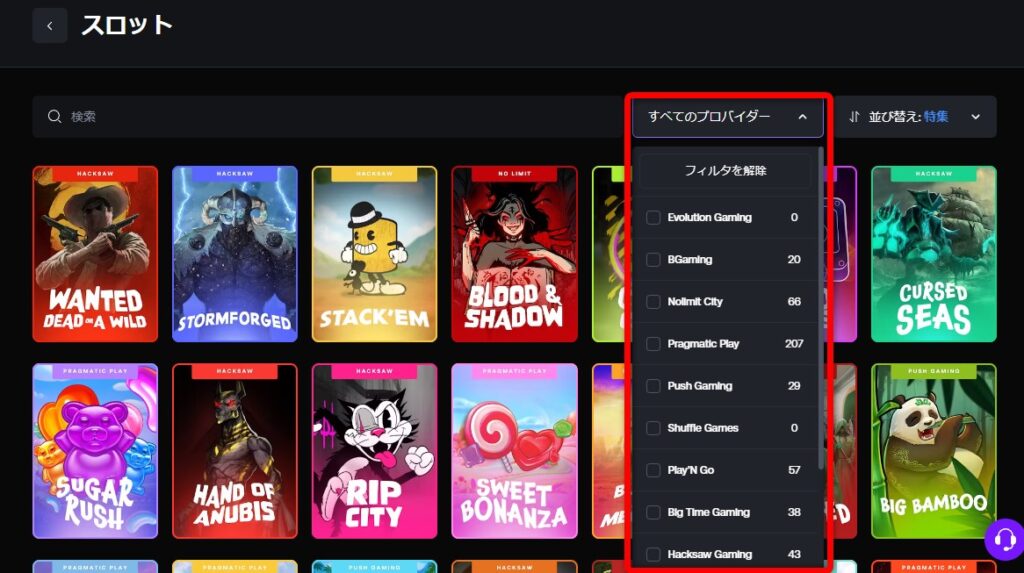Open the Blood & Shadow game

(514, 254)
